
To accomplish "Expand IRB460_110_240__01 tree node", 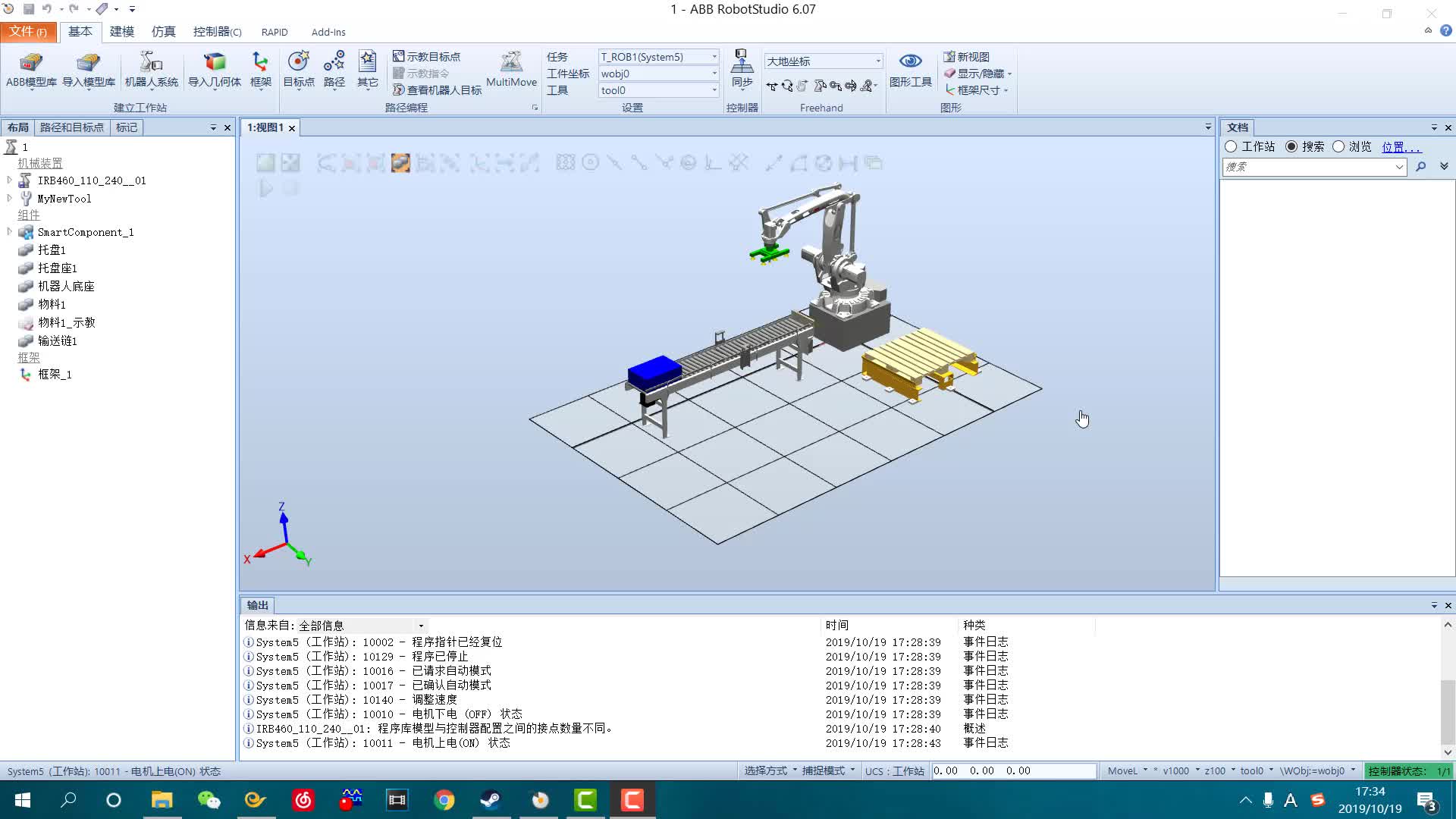I will 9,180.
